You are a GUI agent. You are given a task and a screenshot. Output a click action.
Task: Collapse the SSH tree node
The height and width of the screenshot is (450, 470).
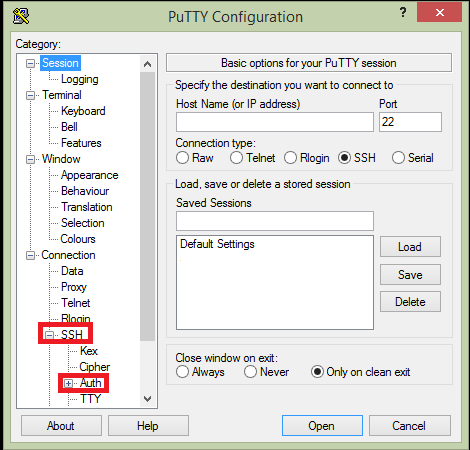[x=49, y=335]
